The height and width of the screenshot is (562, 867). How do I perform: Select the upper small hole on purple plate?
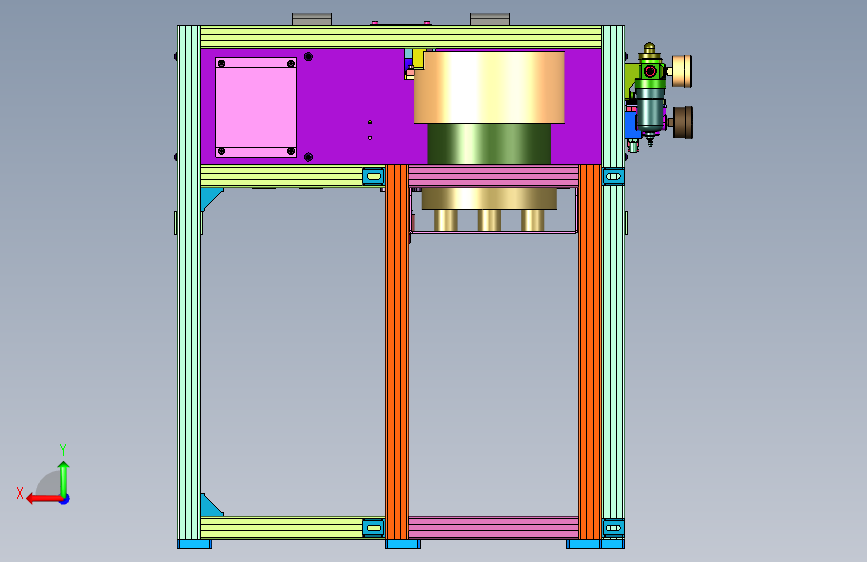[x=370, y=122]
